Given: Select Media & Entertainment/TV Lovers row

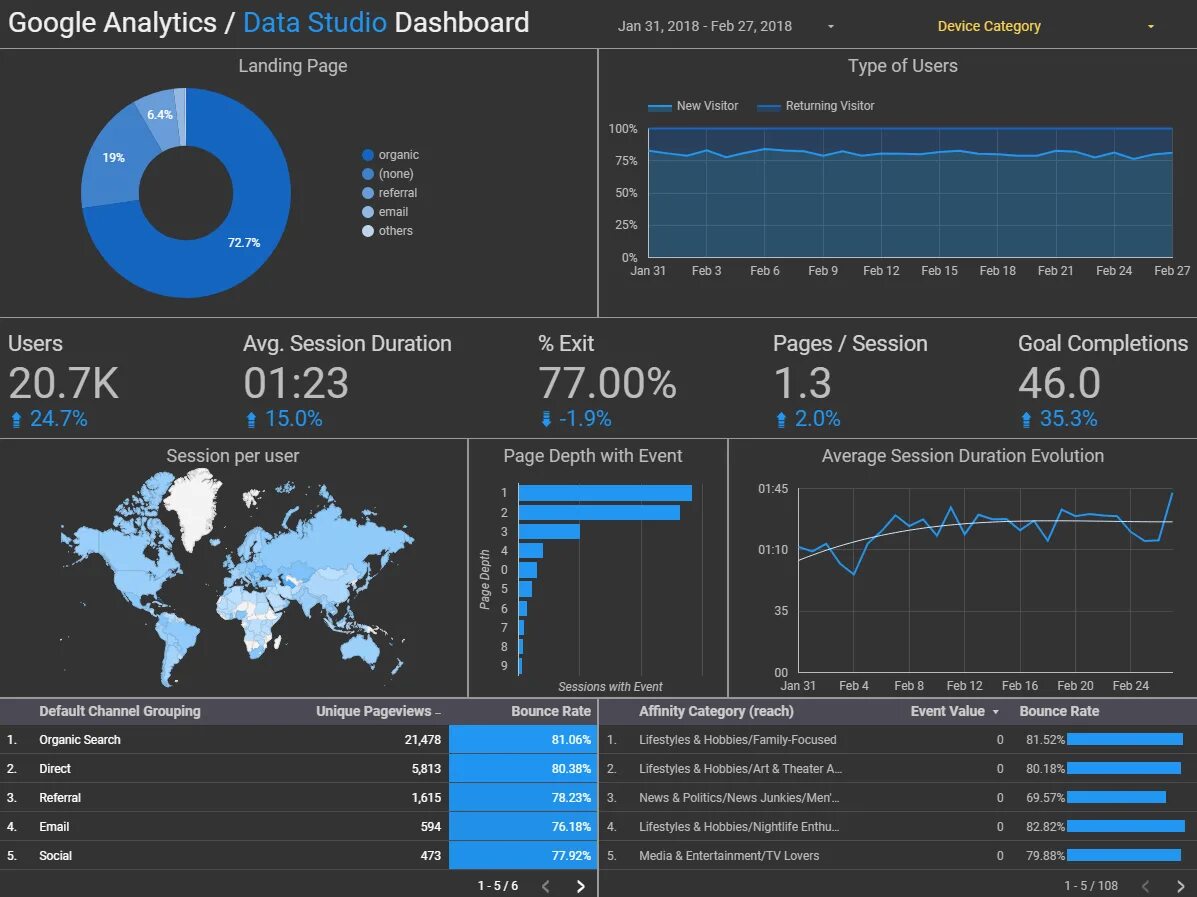Looking at the screenshot, I should 898,856.
